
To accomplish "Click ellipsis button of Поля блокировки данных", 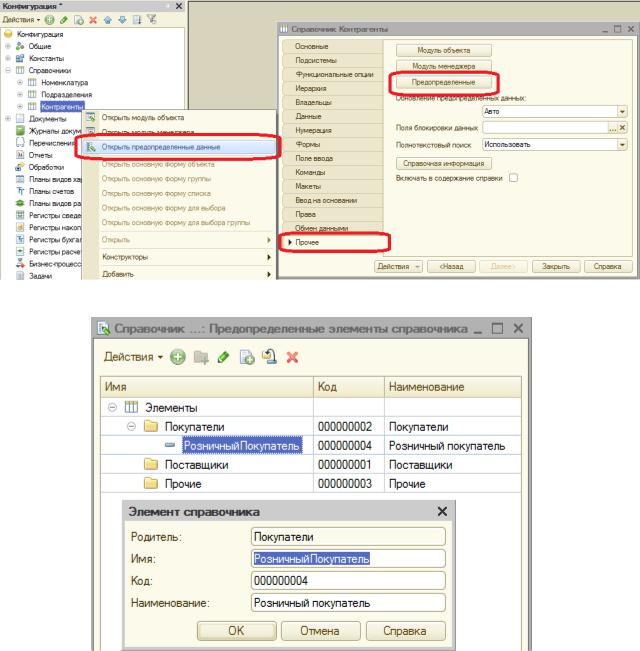I will [613, 128].
